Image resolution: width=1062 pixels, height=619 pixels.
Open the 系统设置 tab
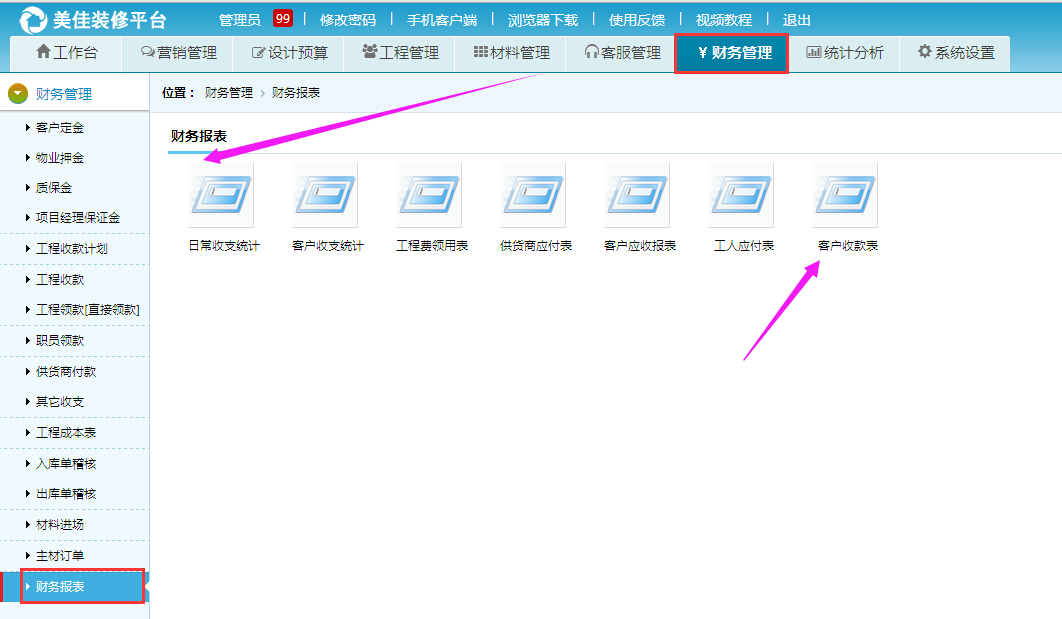tap(956, 53)
